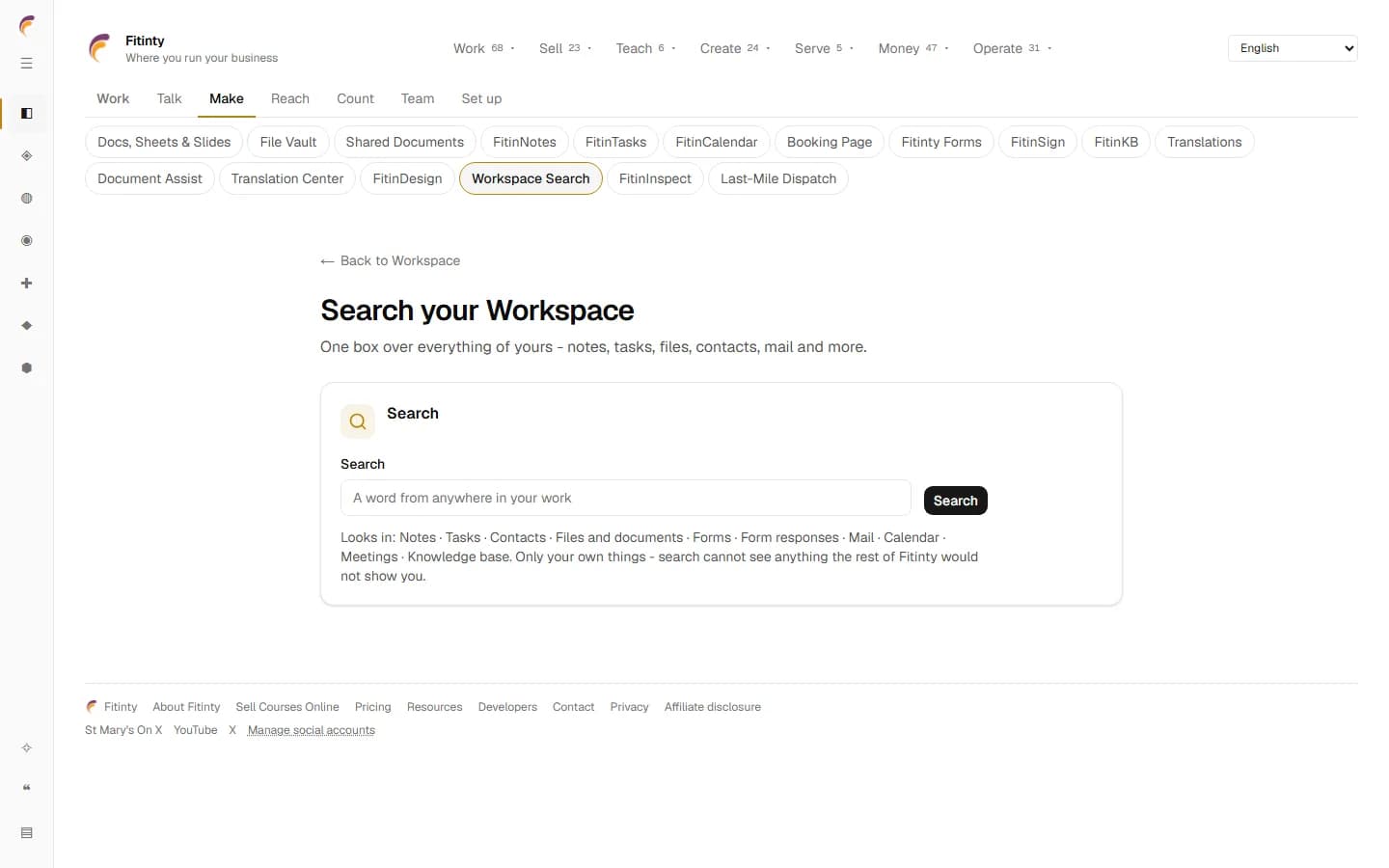Visit the Pricing footer link
Image resolution: width=1389 pixels, height=868 pixels.
(x=373, y=707)
